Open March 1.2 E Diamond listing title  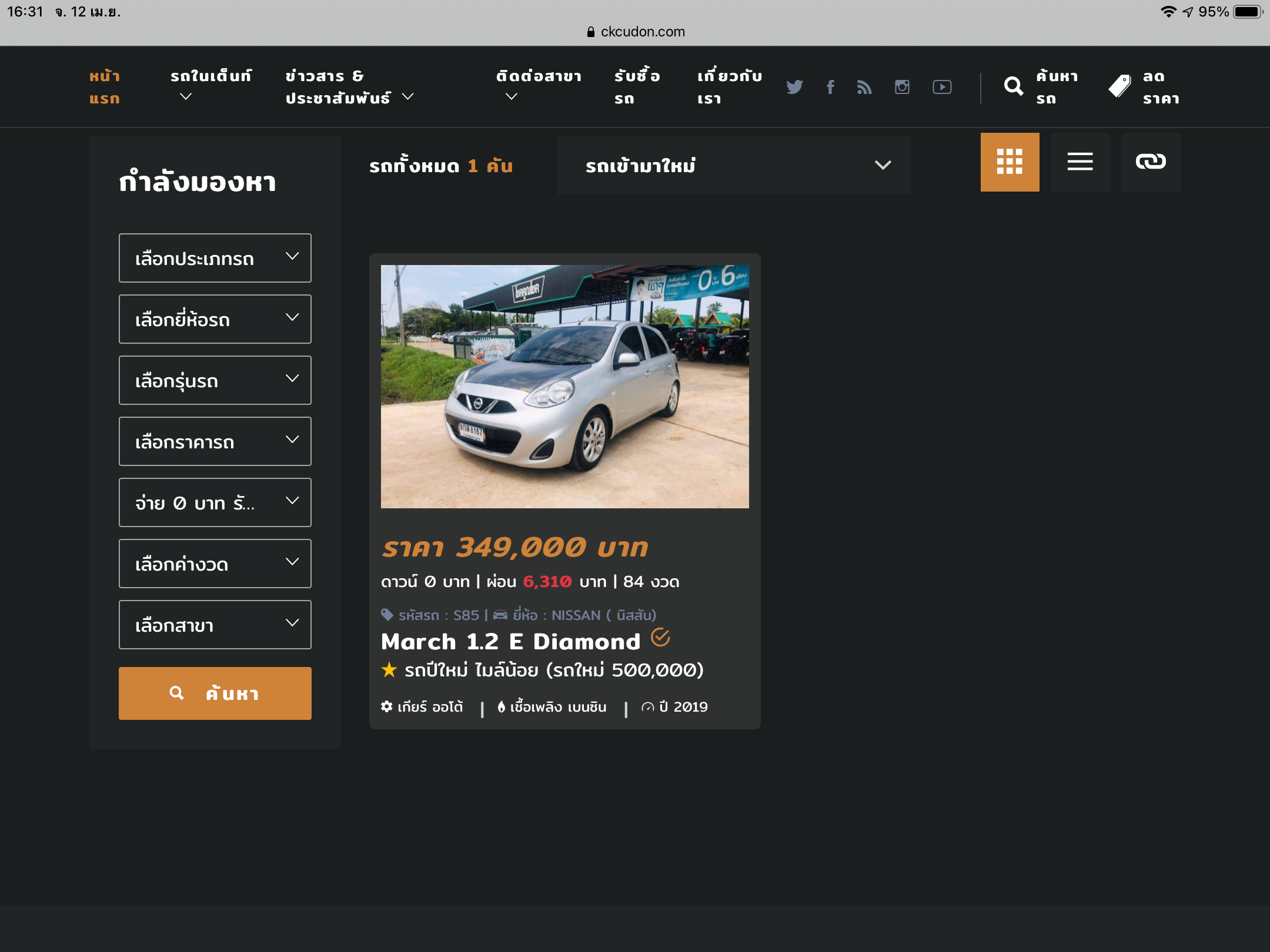pos(510,641)
